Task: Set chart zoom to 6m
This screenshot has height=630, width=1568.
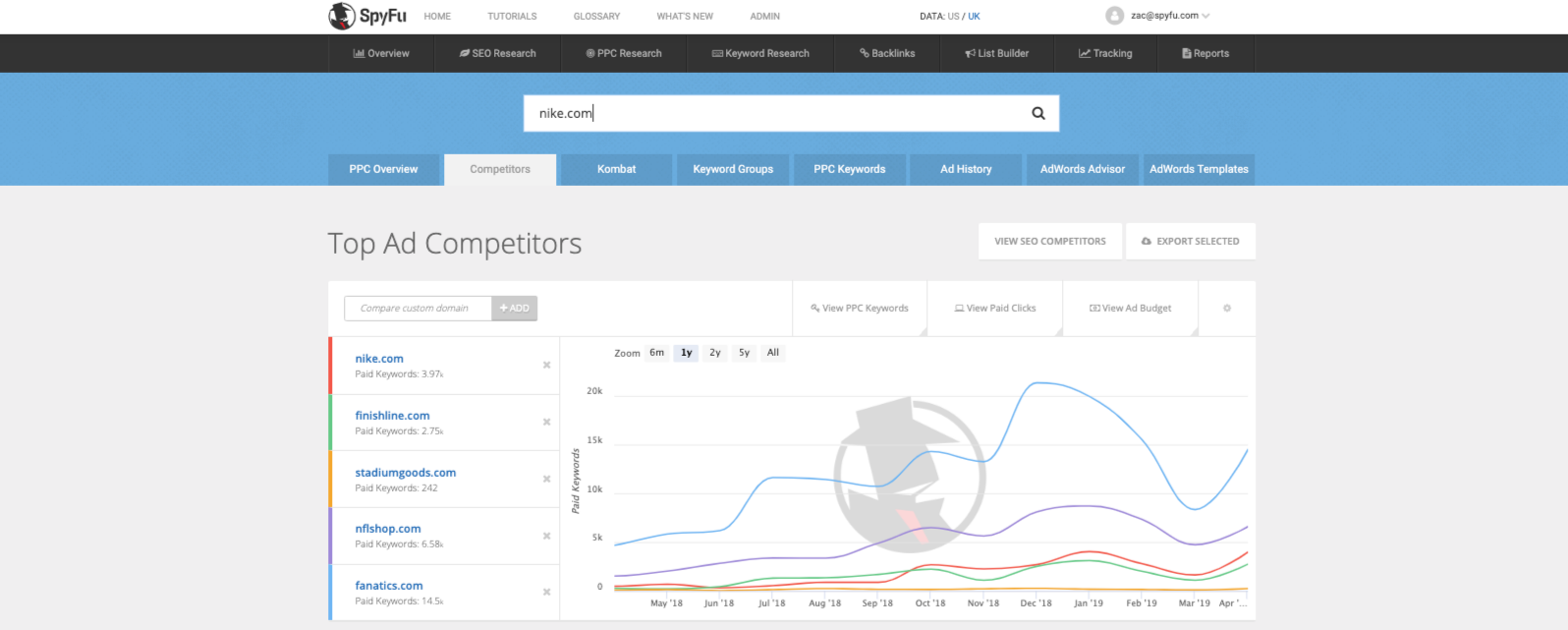Action: coord(656,353)
